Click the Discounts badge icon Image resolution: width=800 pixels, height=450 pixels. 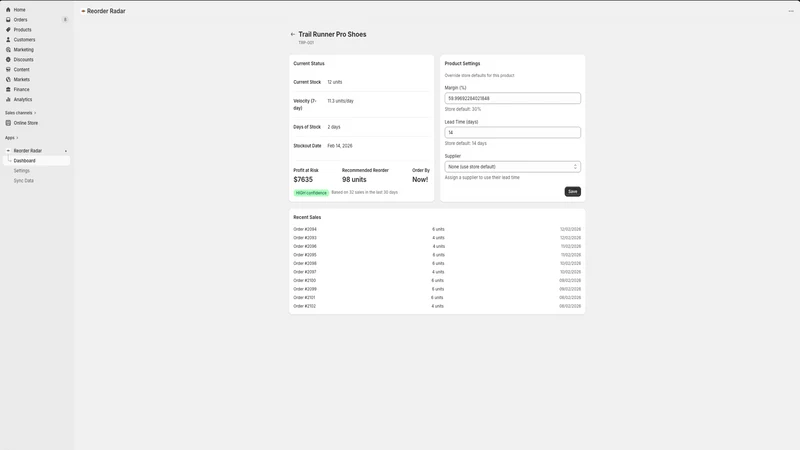tap(8, 59)
